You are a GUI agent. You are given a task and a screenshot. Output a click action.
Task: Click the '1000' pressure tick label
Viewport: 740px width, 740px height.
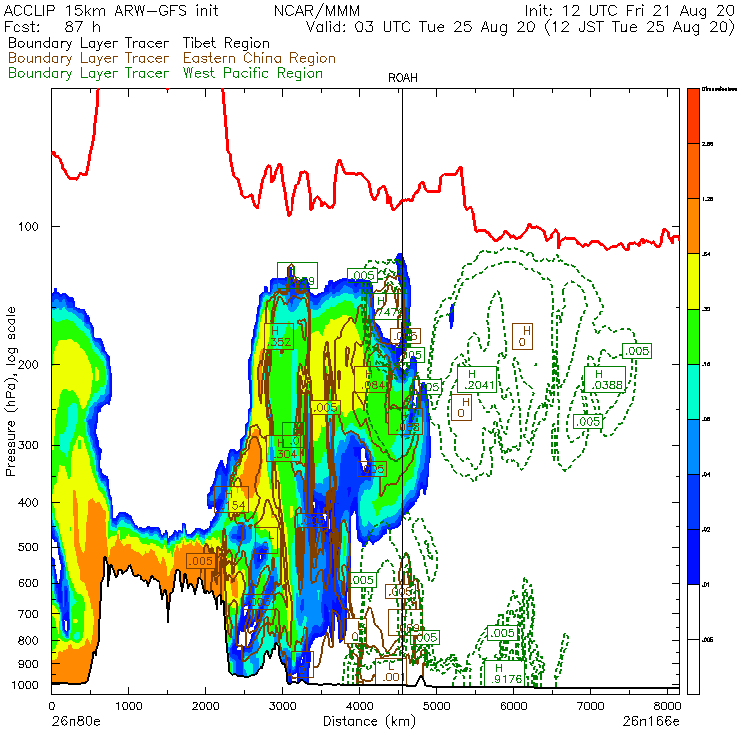point(25,685)
